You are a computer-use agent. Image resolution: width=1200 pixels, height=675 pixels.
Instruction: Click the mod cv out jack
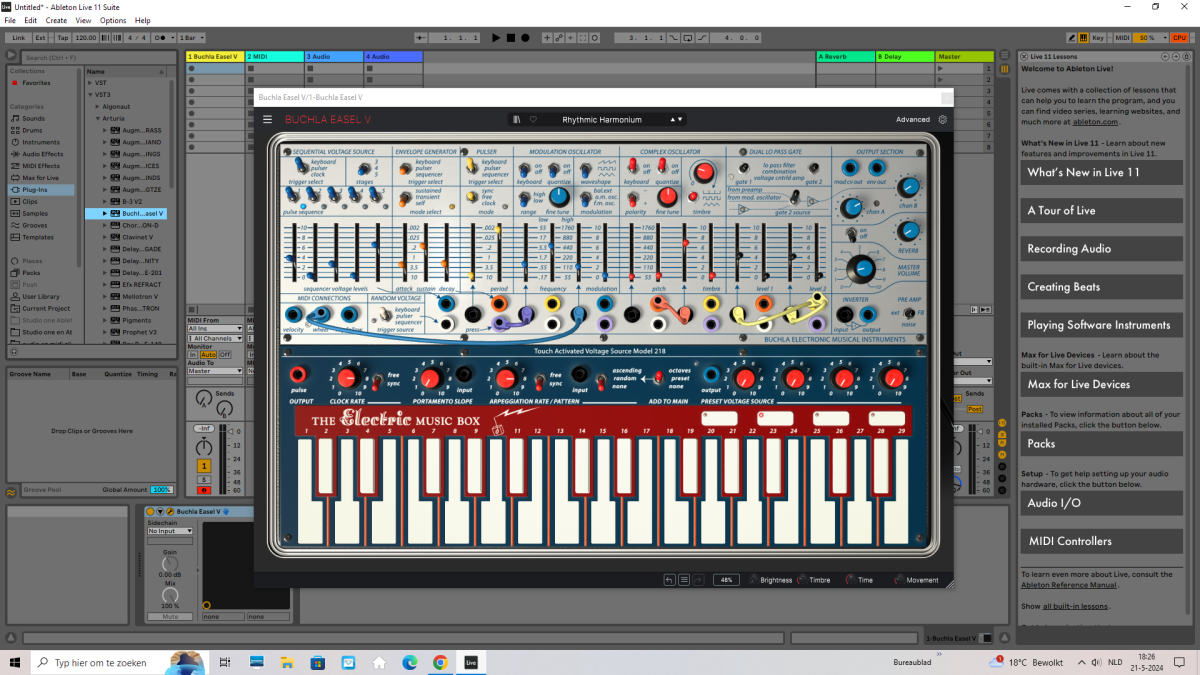(849, 166)
